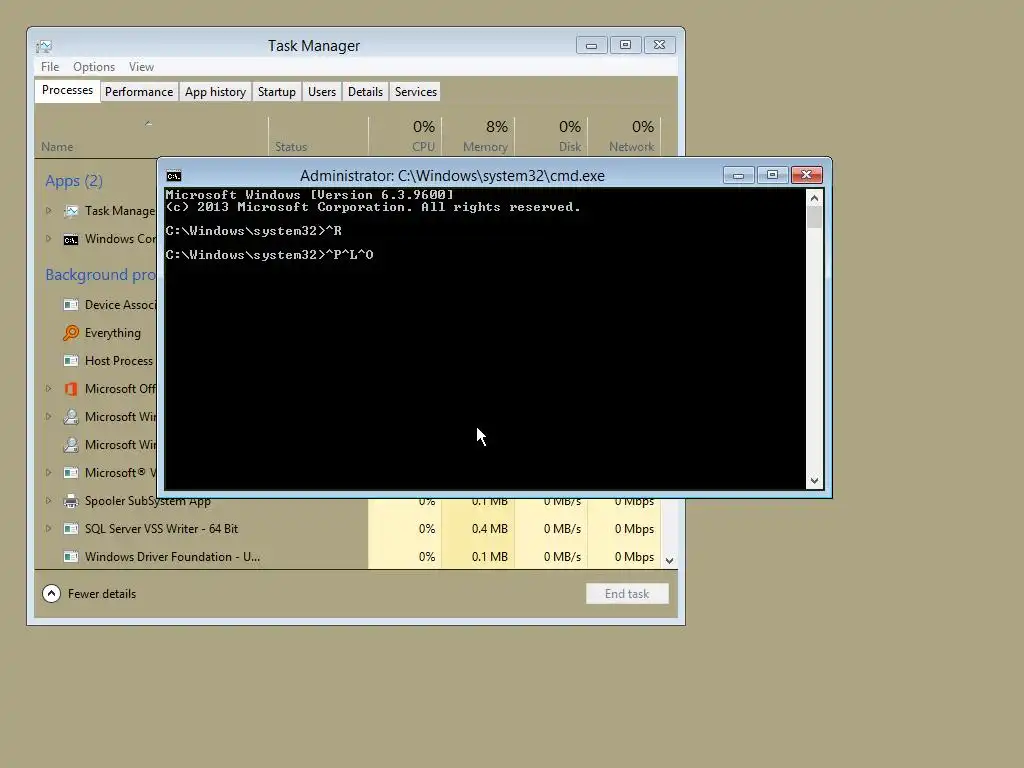Expand the Microsoft® process row
Viewport: 1024px width, 768px height.
click(x=48, y=472)
